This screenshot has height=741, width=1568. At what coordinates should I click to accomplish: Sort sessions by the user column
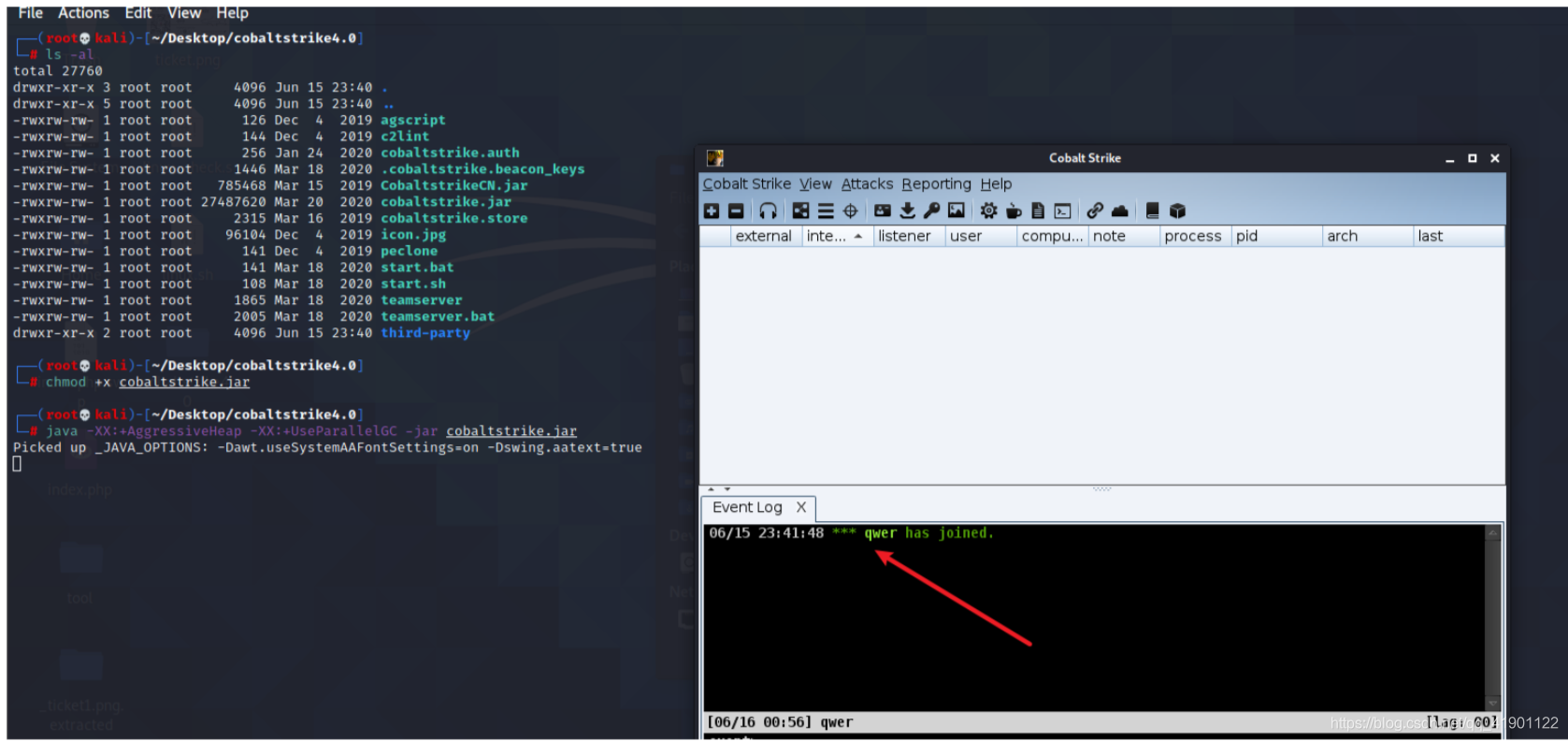981,237
